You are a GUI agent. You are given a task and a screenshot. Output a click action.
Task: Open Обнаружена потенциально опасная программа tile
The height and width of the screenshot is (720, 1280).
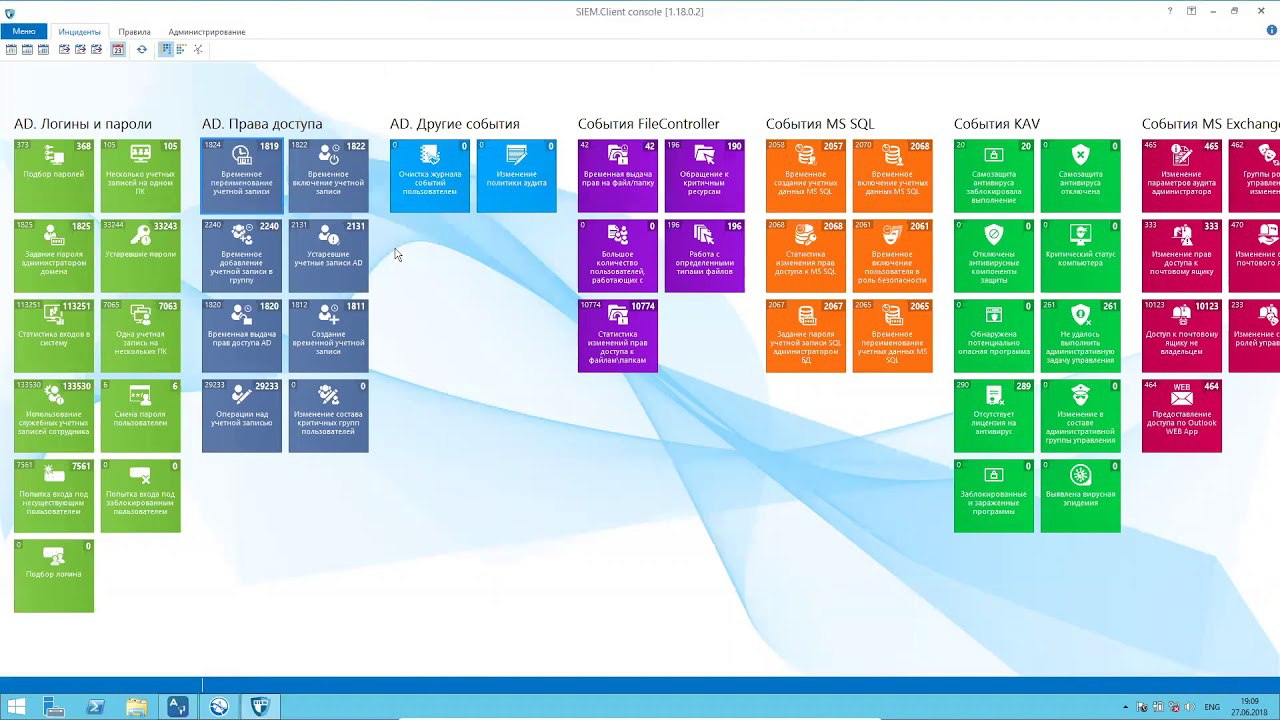(x=994, y=336)
